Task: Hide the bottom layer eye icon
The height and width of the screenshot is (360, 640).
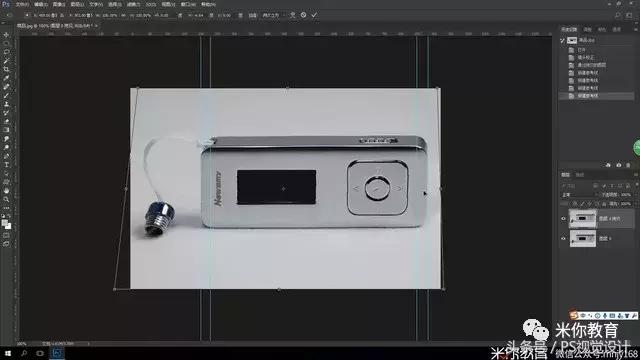Action: point(563,238)
